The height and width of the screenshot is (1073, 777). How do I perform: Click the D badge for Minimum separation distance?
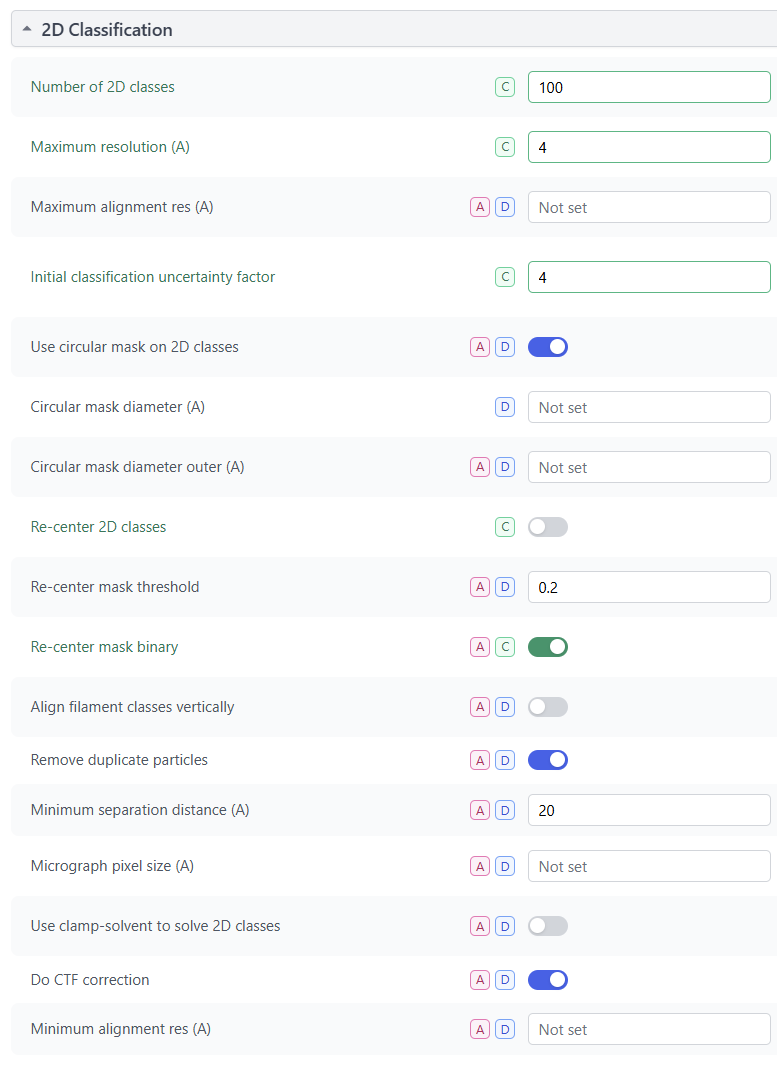(505, 810)
